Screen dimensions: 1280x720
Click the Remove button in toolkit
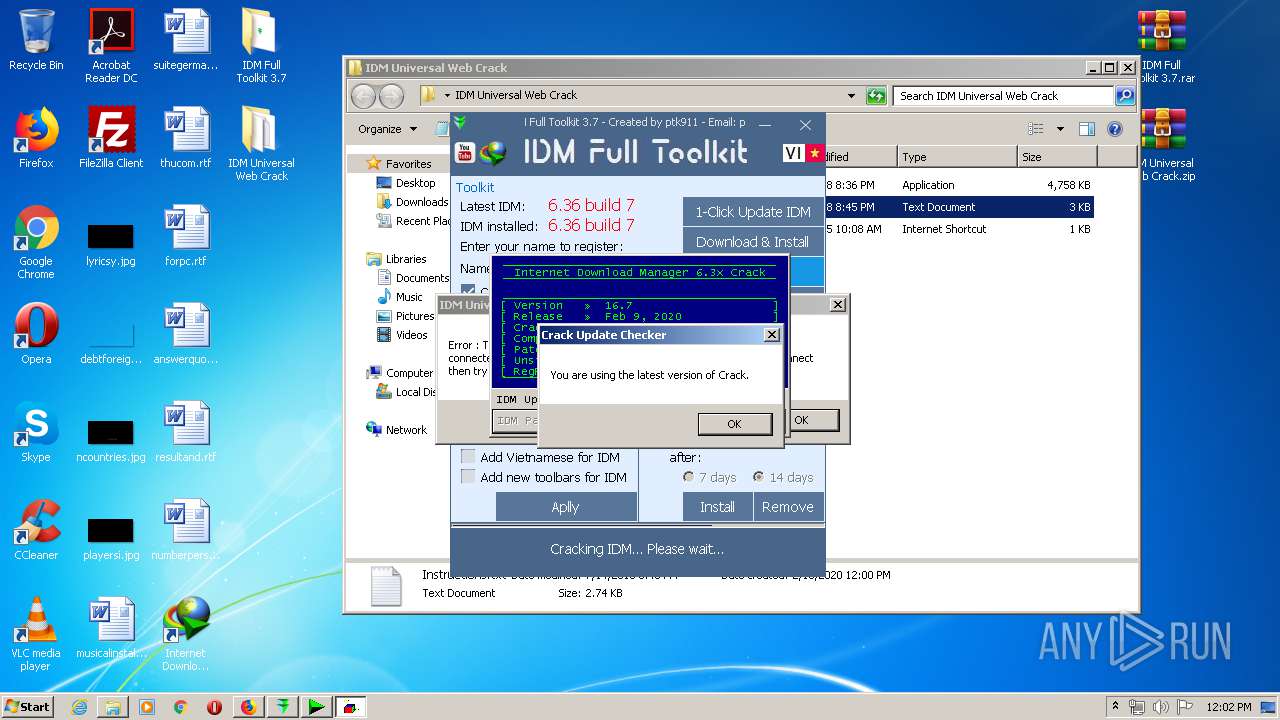click(788, 507)
